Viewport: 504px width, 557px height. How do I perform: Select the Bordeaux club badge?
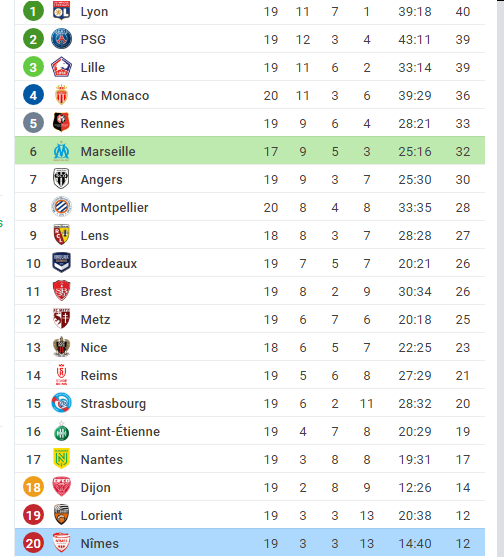(61, 263)
